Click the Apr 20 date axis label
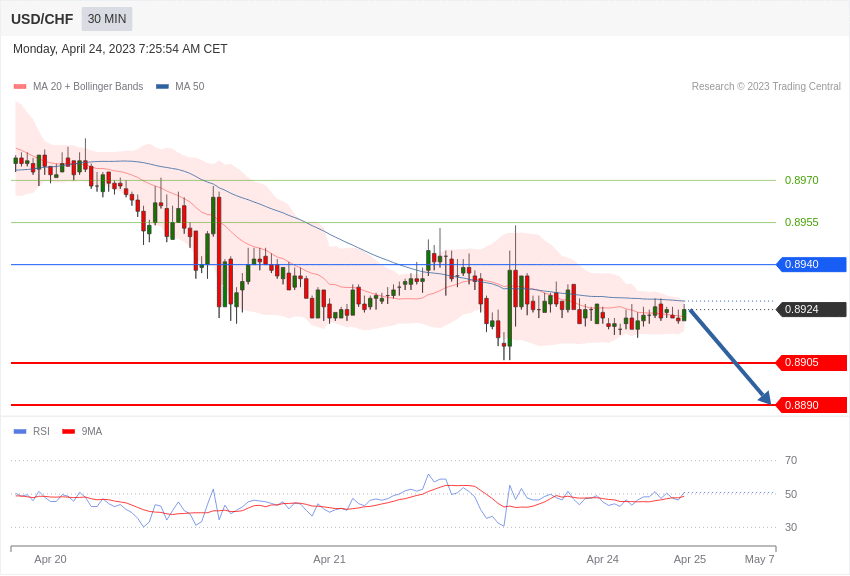The image size is (850, 576). (x=50, y=559)
